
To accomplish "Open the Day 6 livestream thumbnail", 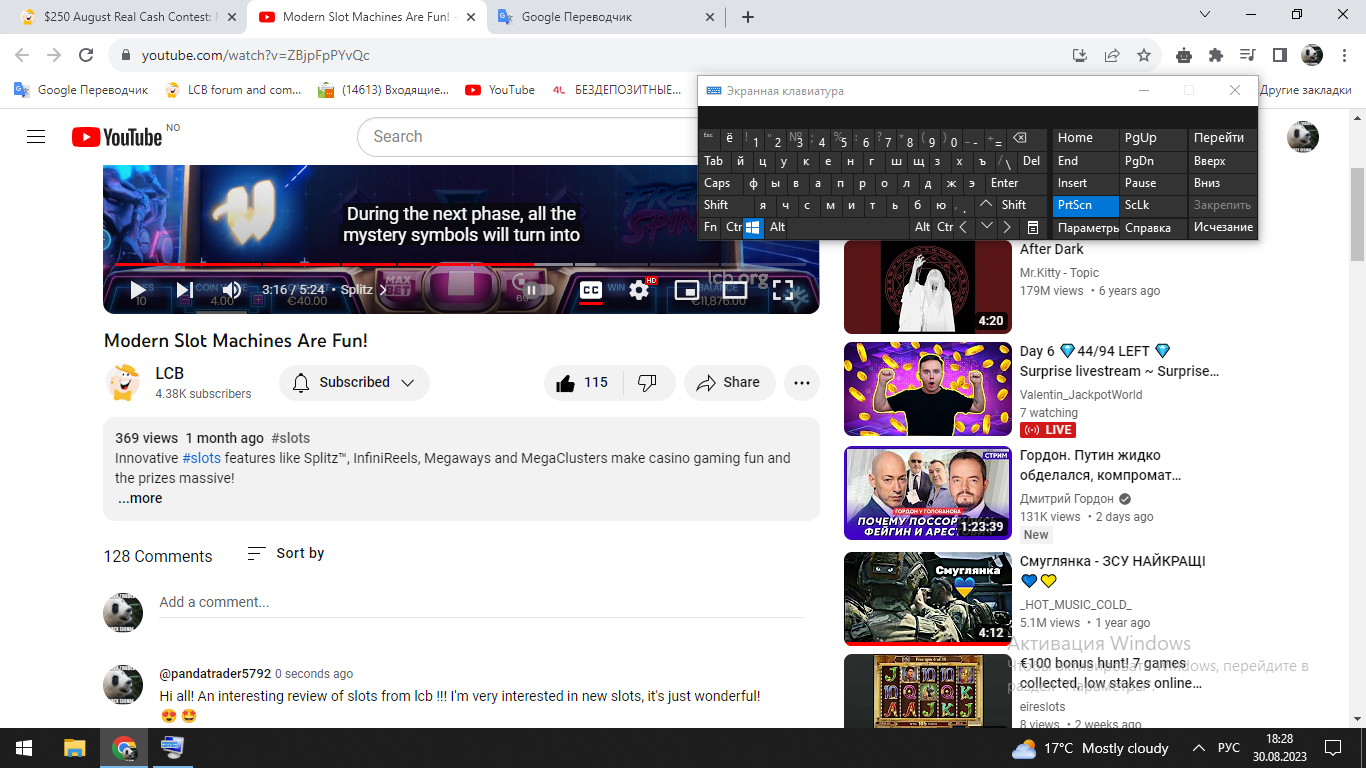I will pos(928,389).
